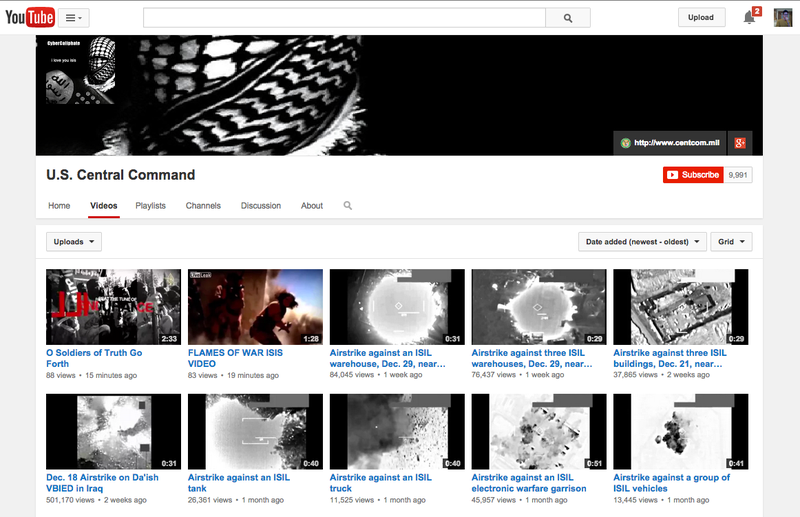Image resolution: width=800 pixels, height=517 pixels.
Task: Click the '45,957 views' text
Action: tap(493, 500)
